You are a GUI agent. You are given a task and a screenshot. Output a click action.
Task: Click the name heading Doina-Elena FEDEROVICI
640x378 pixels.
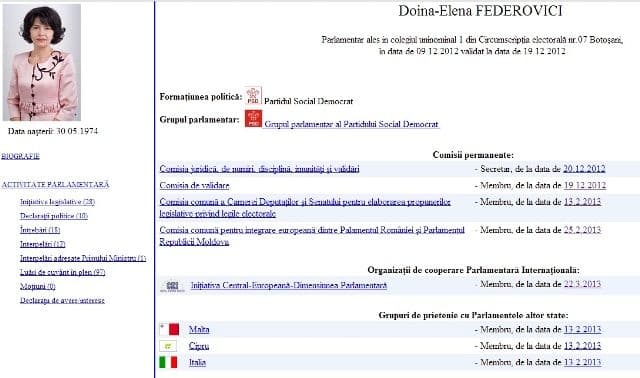480,11
